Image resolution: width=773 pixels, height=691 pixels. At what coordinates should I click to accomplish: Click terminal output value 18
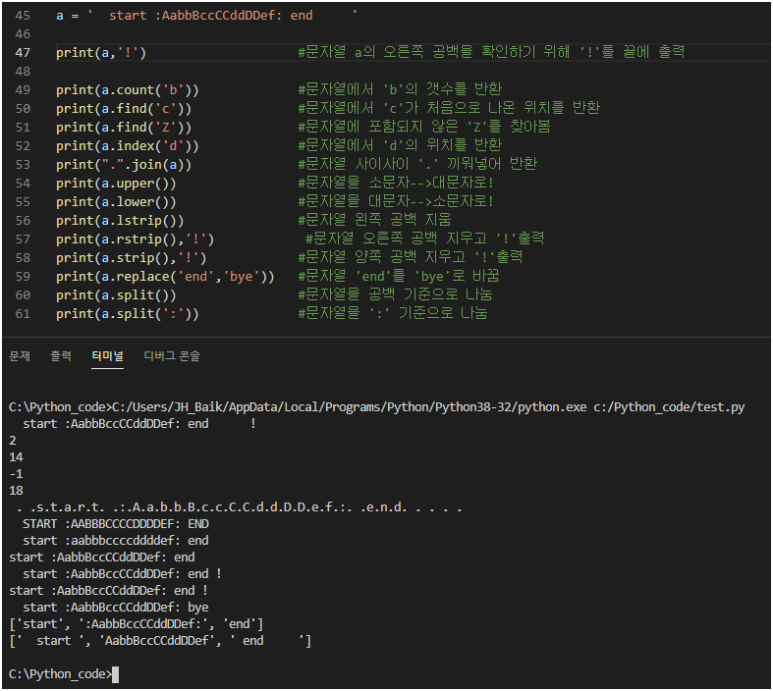tap(16, 491)
